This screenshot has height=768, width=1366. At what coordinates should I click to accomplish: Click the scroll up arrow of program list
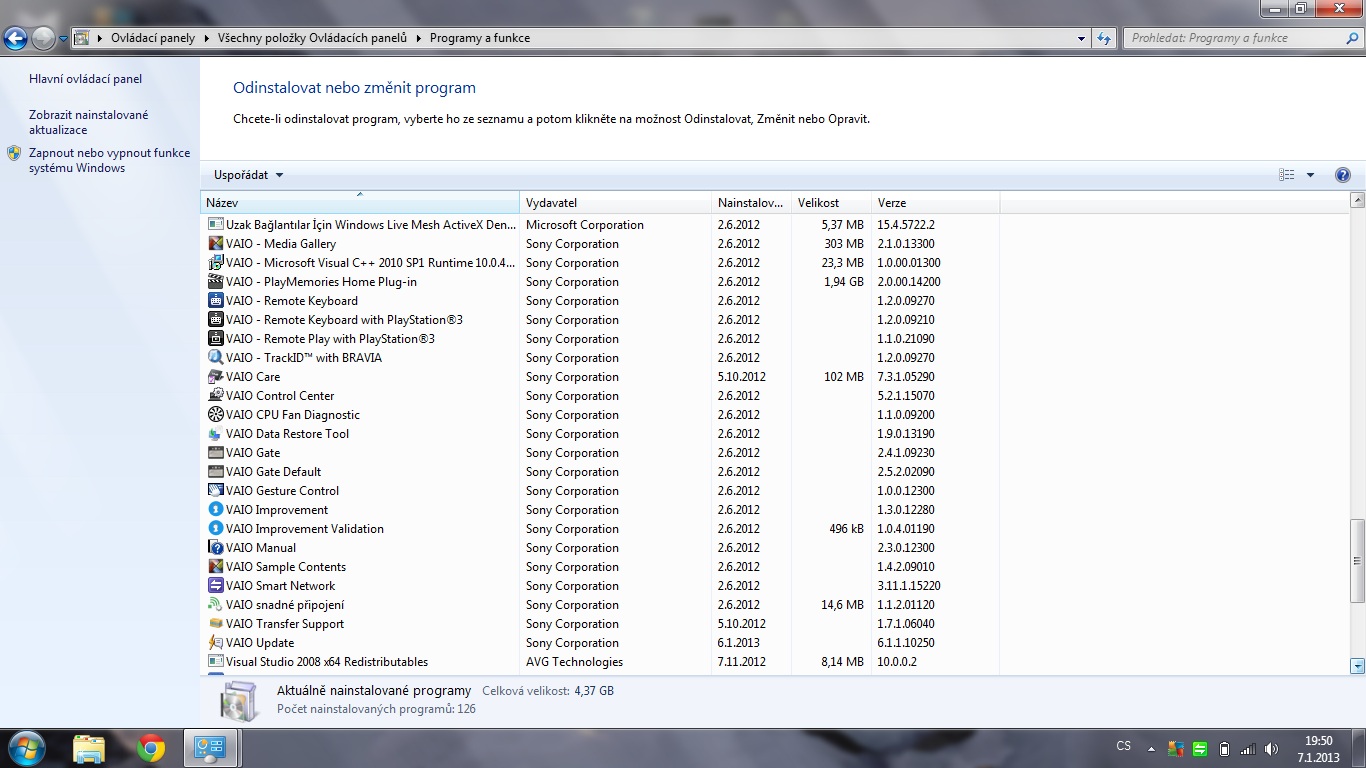(1357, 201)
